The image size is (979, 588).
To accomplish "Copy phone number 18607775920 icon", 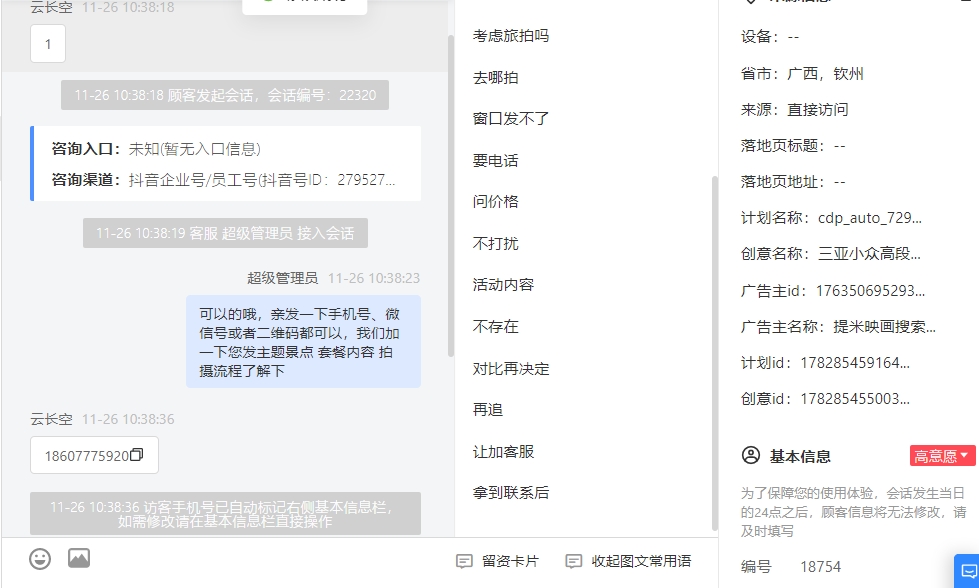I will pos(136,455).
